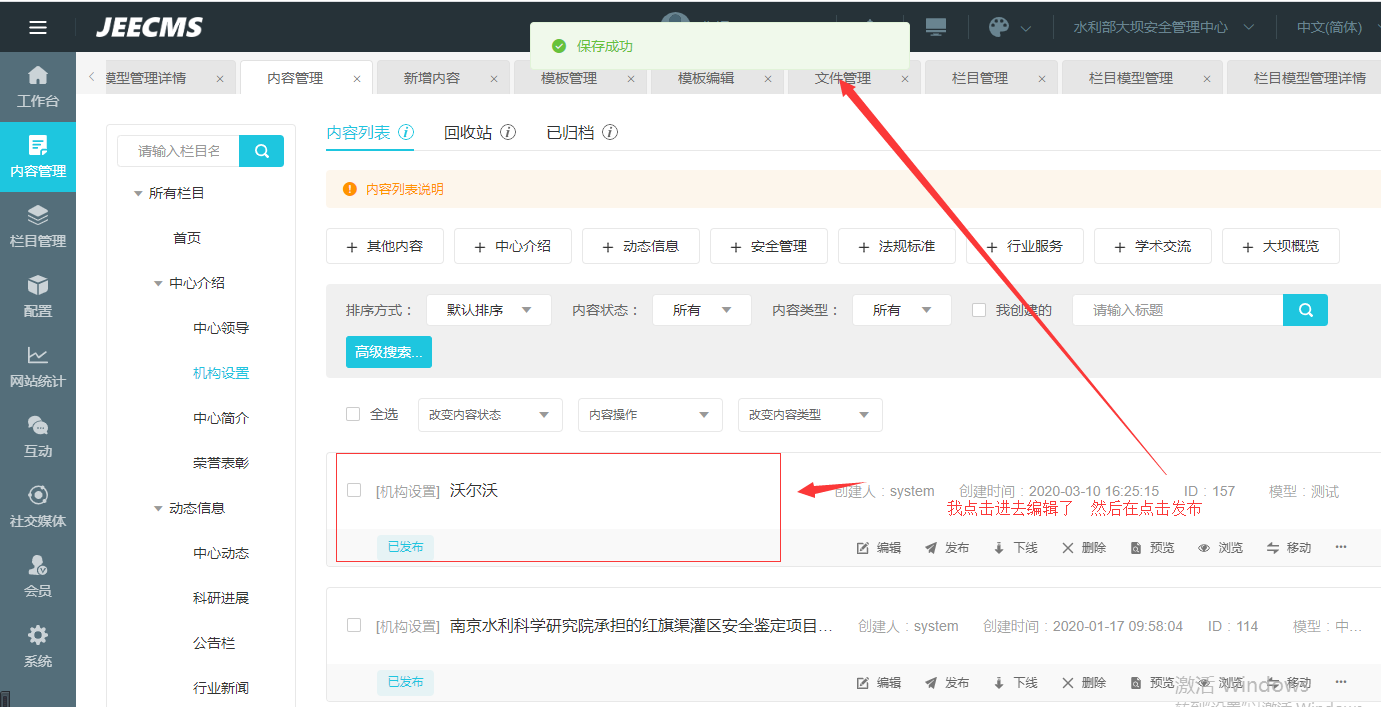Click 编辑 for 沃尔沃 row

pos(879,548)
